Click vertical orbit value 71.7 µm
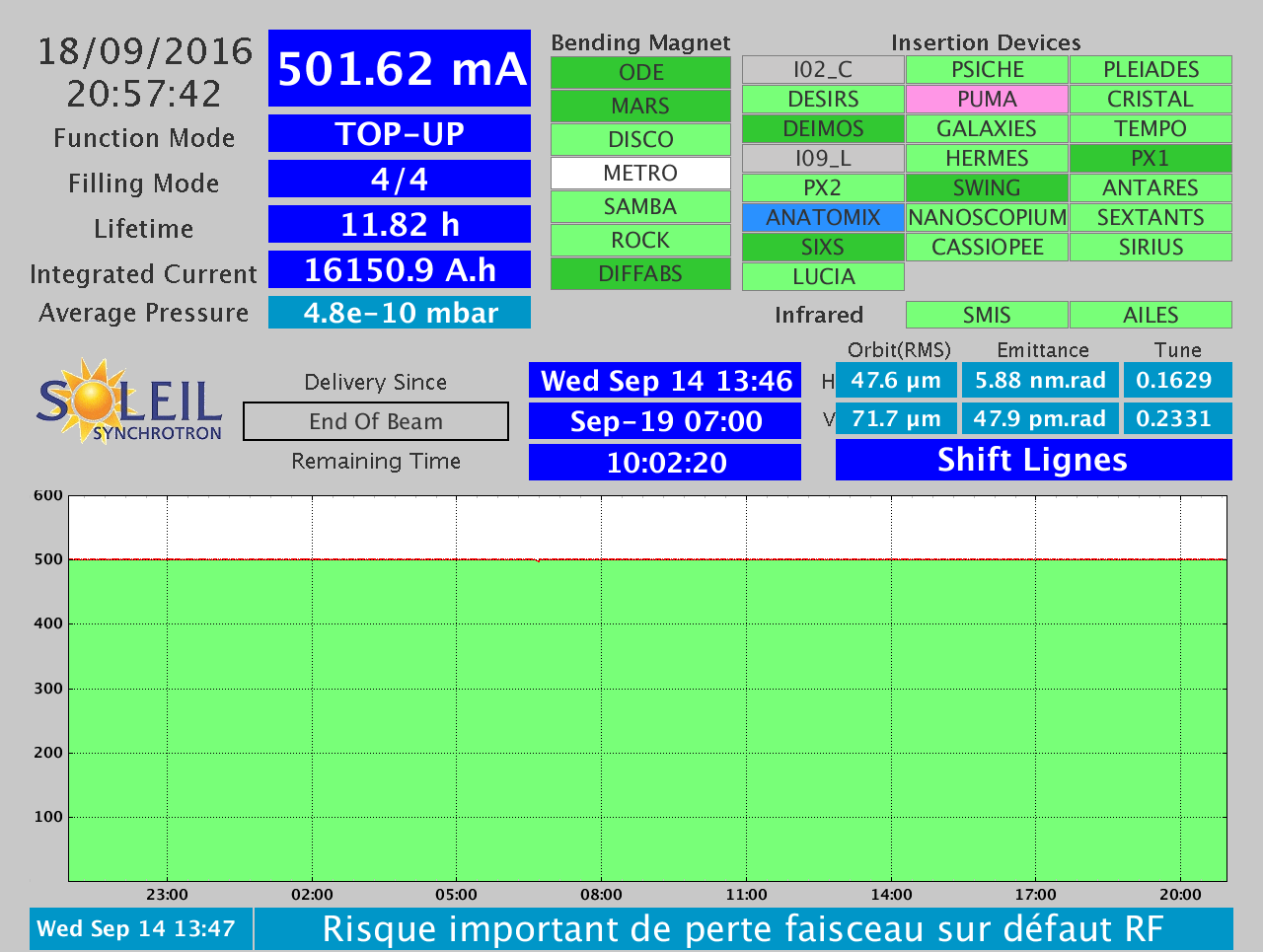The width and height of the screenshot is (1263, 952). pyautogui.click(x=896, y=418)
